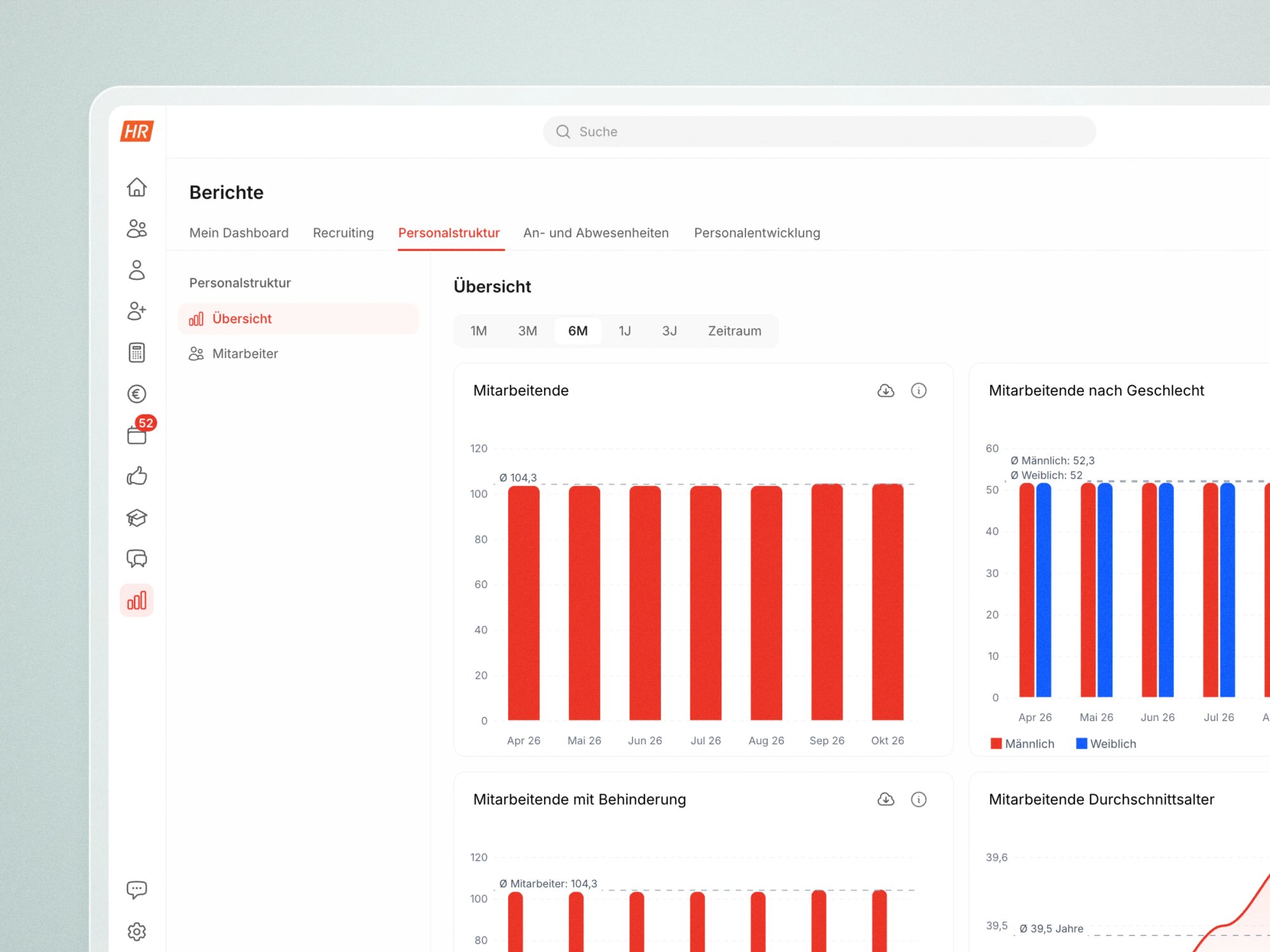Click the Ø 104,3 average label
Screen dimensions: 1270x952
pos(518,477)
